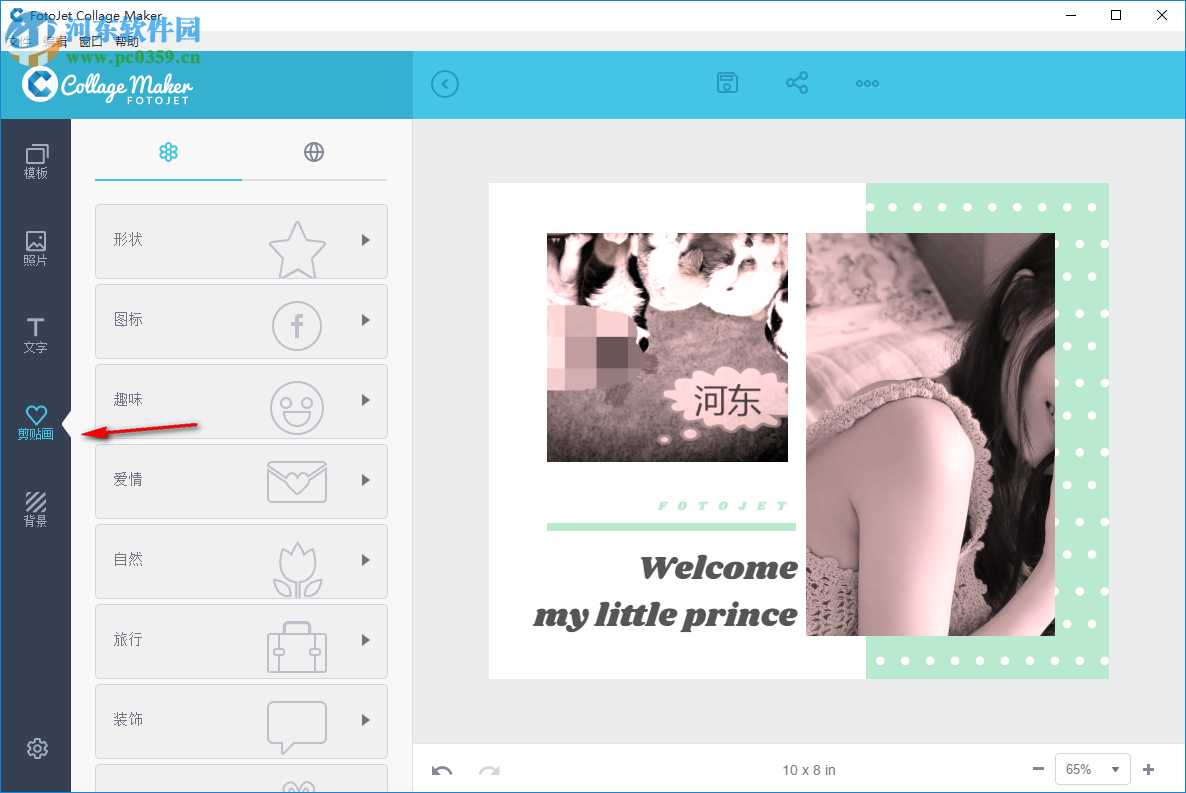Click the more options ellipsis icon

[x=866, y=83]
